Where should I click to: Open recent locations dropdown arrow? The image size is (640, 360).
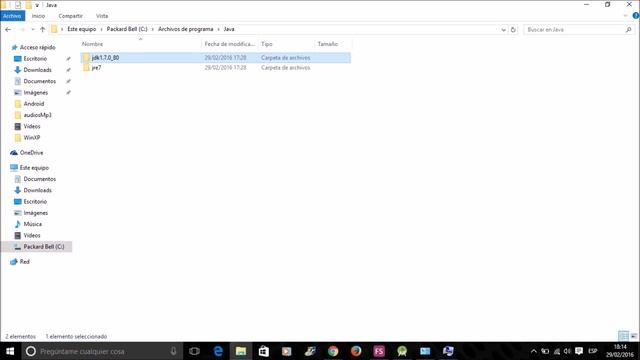click(x=33, y=29)
